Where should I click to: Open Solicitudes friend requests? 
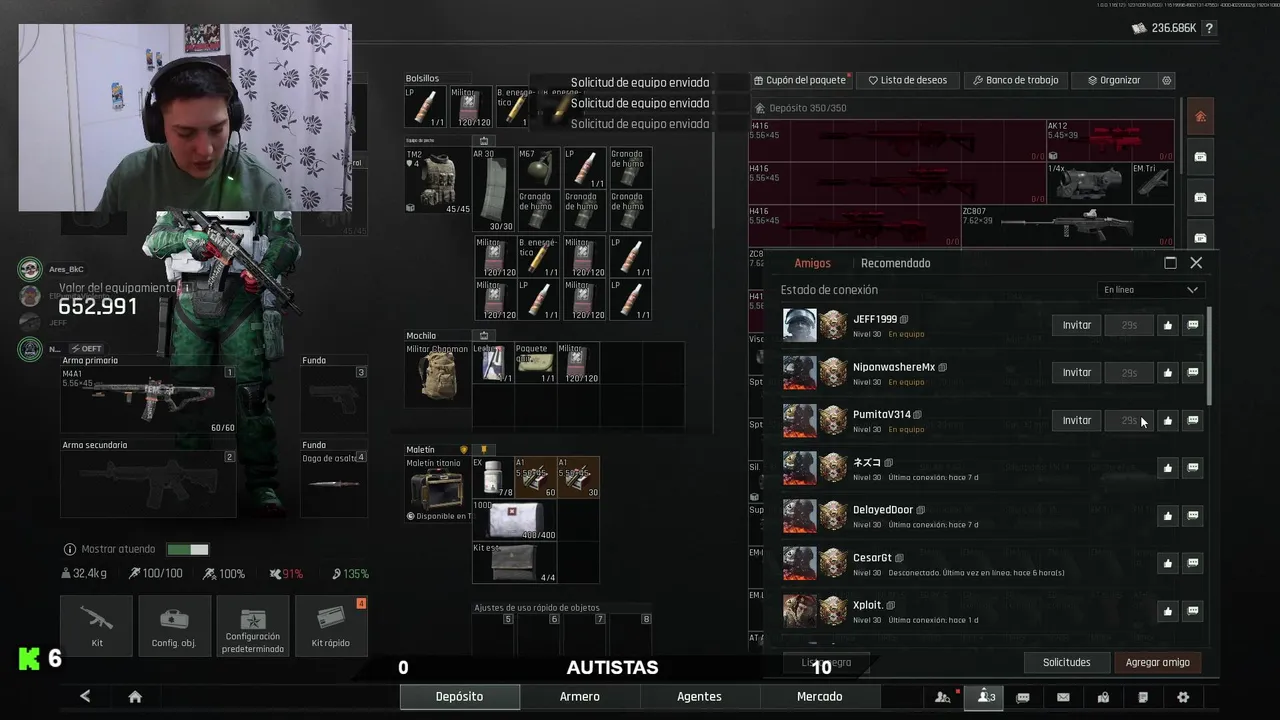1067,662
